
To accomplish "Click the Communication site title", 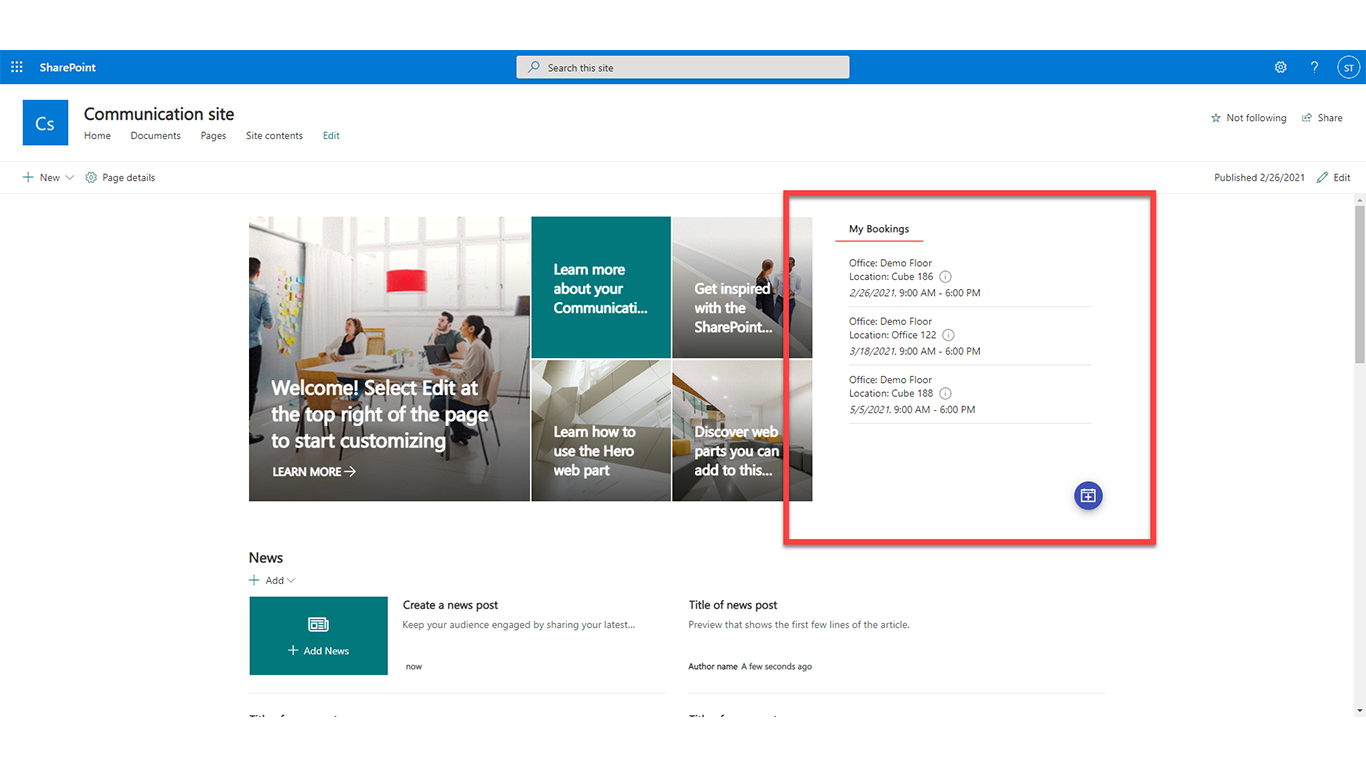I will (x=159, y=114).
